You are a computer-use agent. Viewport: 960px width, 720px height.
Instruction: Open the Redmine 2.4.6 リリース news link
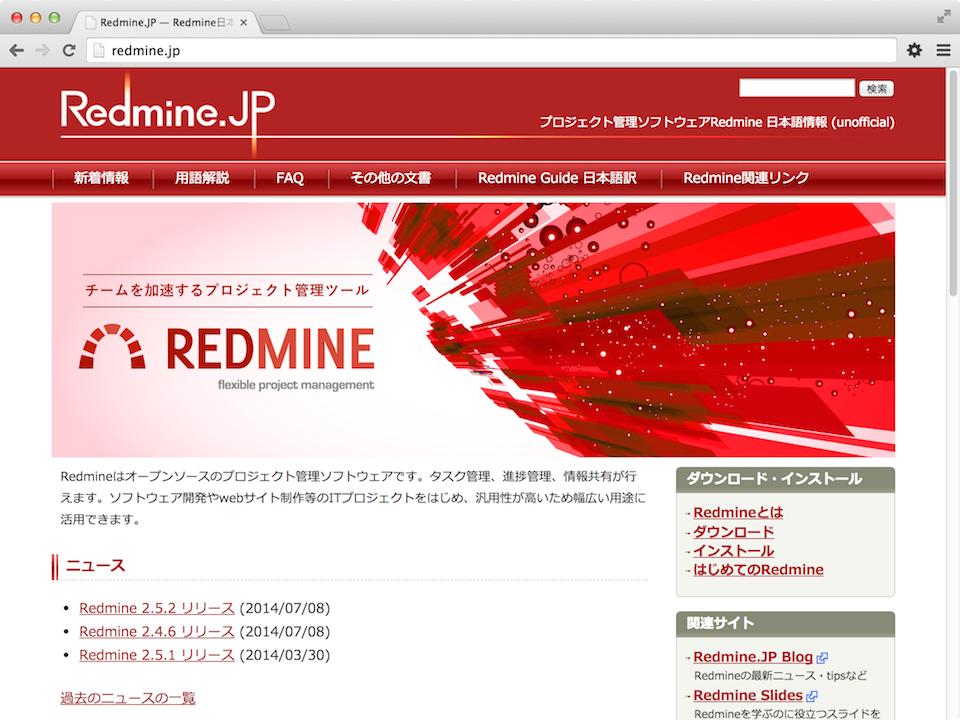pyautogui.click(x=157, y=631)
